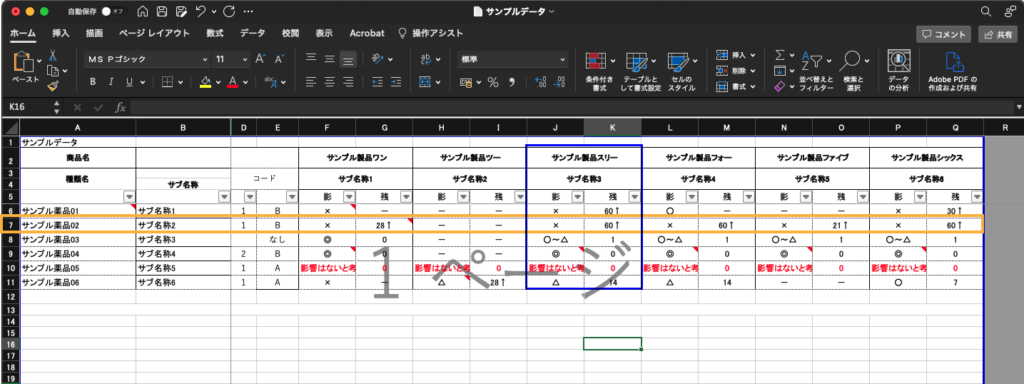Click the Save icon in title bar
Image resolution: width=1024 pixels, height=384 pixels.
click(162, 11)
